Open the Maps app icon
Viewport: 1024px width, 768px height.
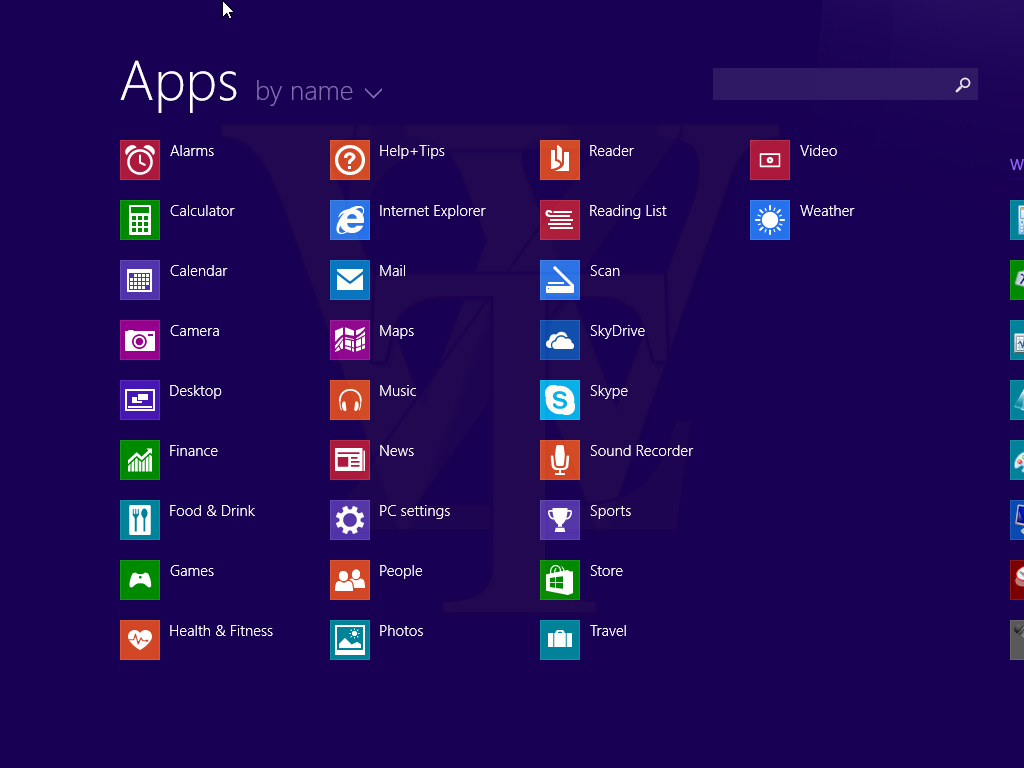pos(350,340)
